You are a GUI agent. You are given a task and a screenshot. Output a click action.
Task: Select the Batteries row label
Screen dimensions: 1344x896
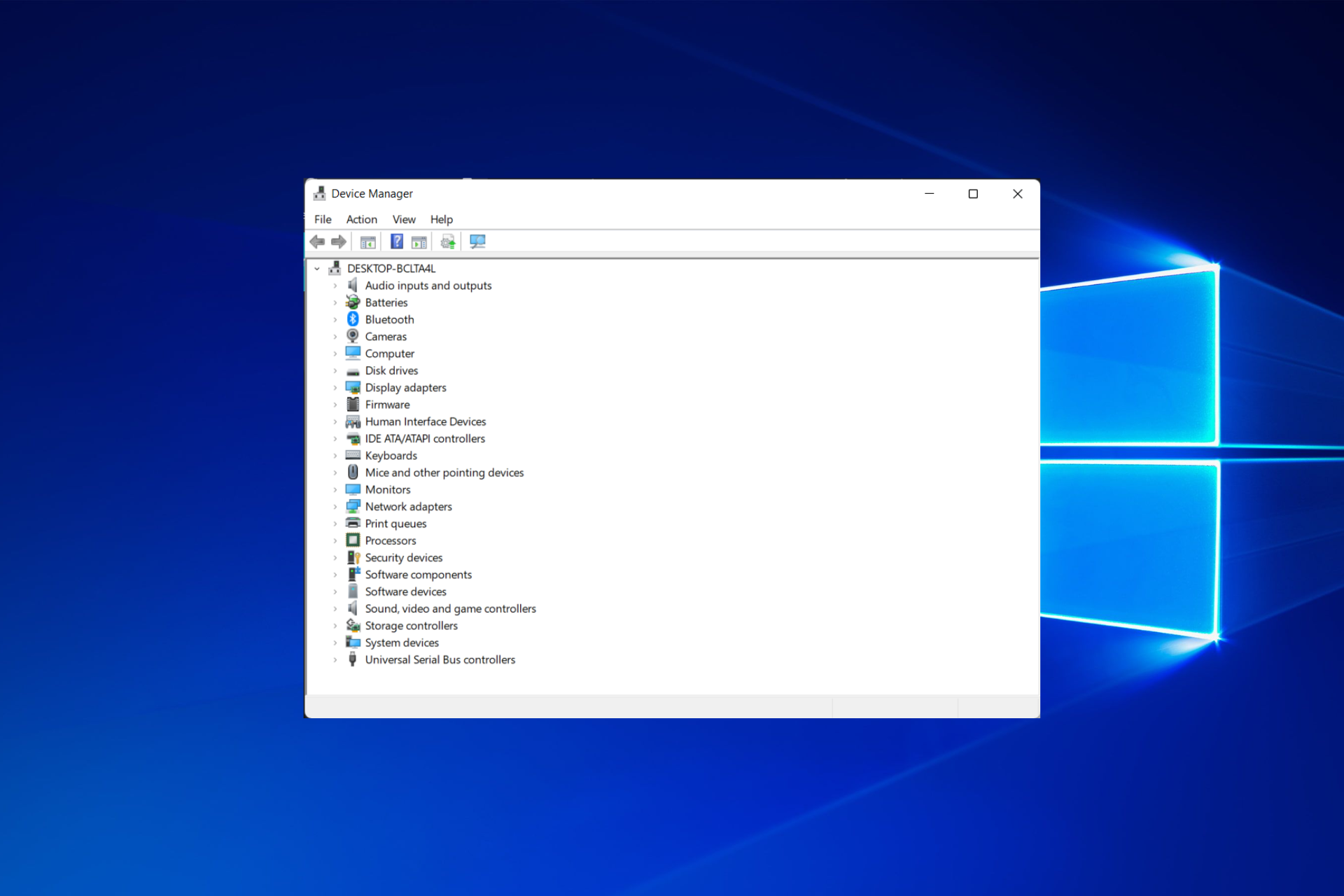[386, 302]
